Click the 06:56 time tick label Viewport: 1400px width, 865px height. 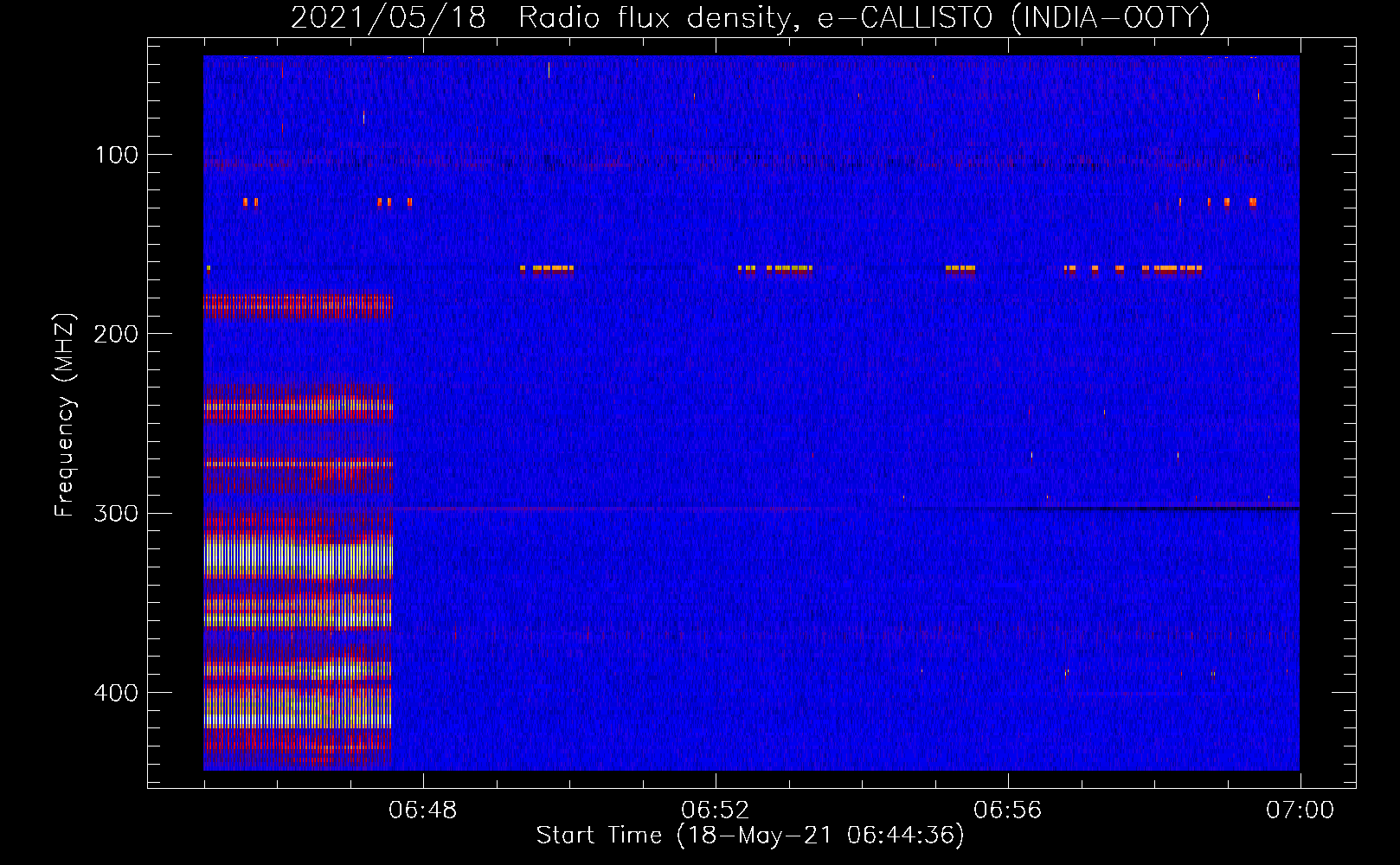[1008, 811]
